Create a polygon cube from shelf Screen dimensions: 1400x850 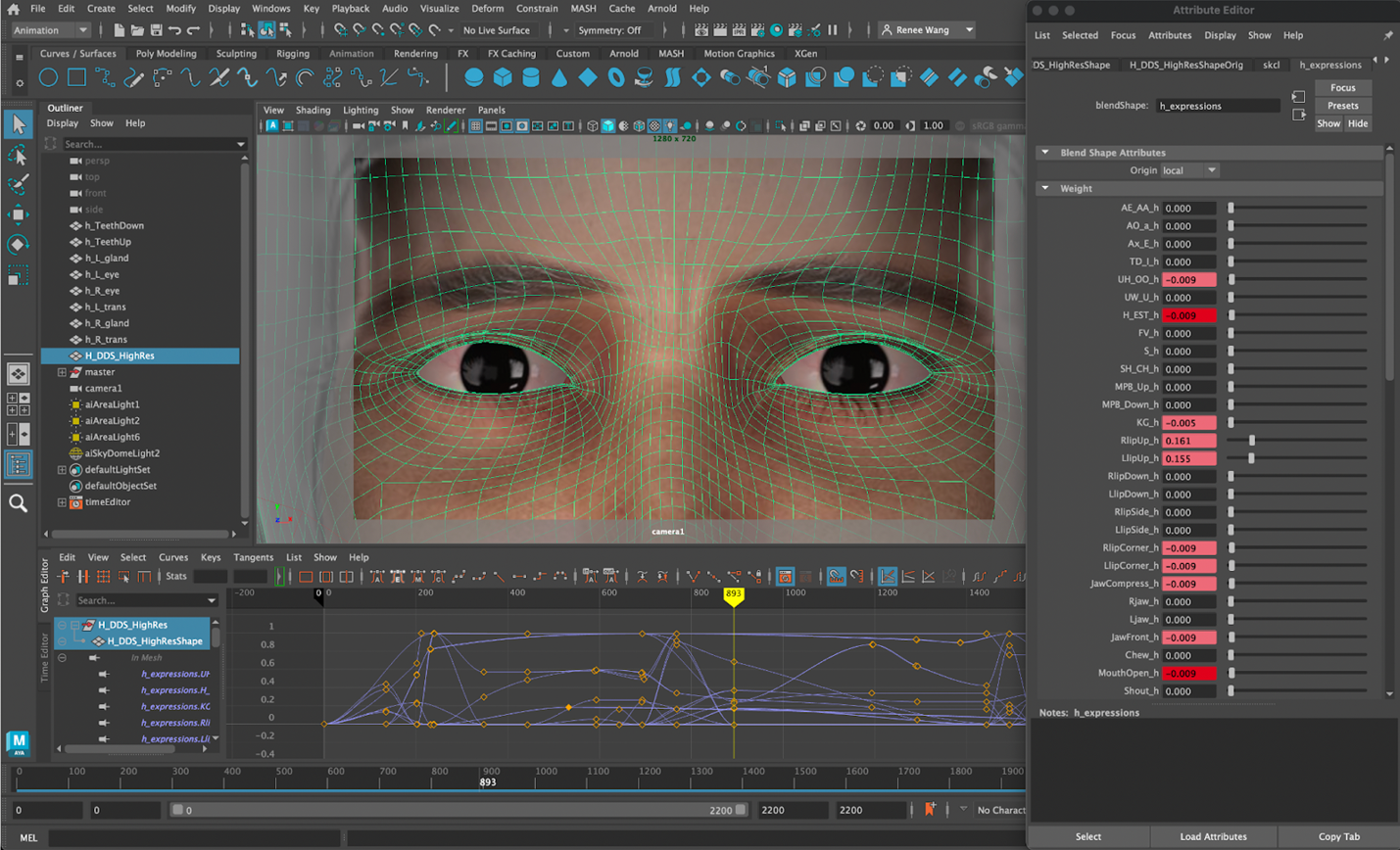point(503,77)
